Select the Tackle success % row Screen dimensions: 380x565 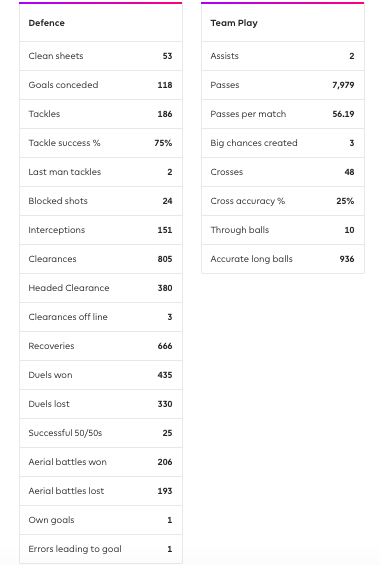click(101, 143)
